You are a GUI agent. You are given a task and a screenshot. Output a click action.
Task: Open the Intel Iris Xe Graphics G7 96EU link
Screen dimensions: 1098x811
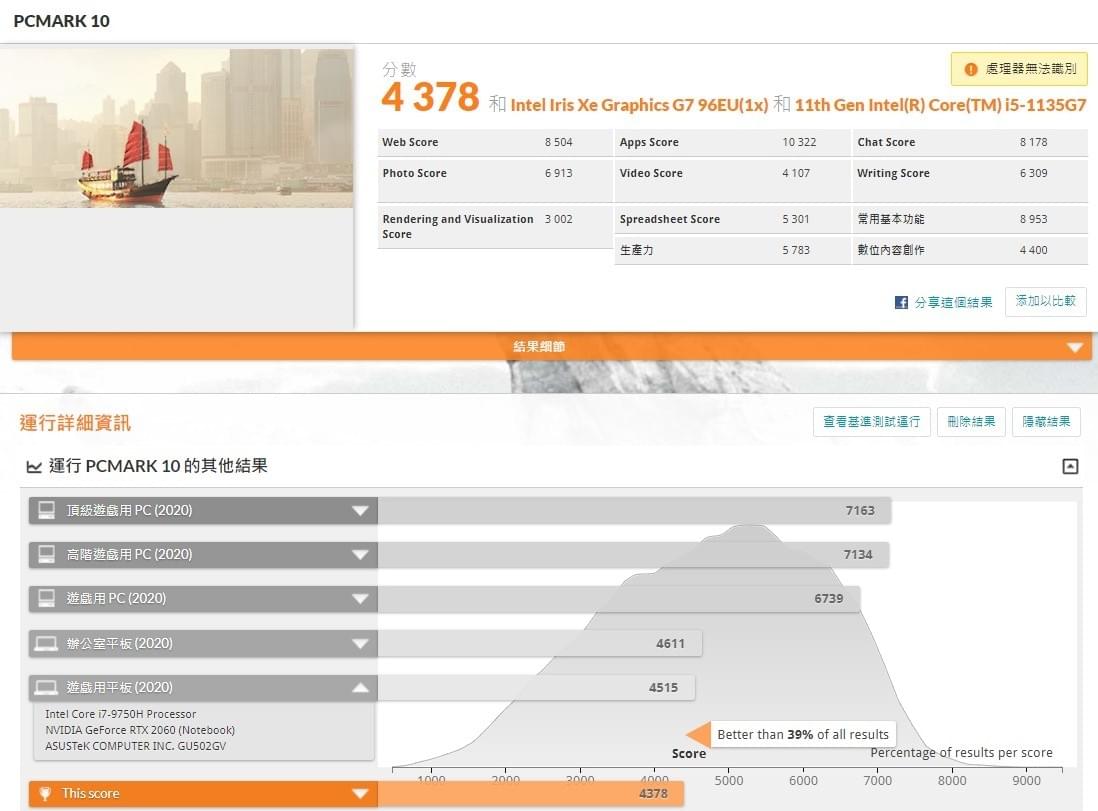coord(639,105)
